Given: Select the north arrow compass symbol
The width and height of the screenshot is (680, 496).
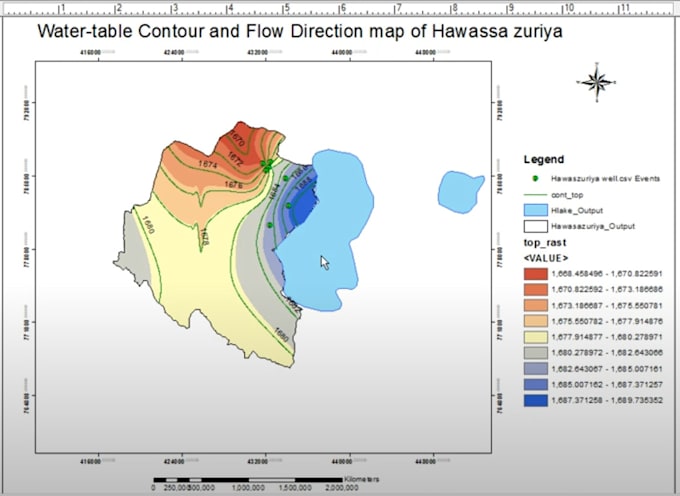Looking at the screenshot, I should (x=597, y=82).
